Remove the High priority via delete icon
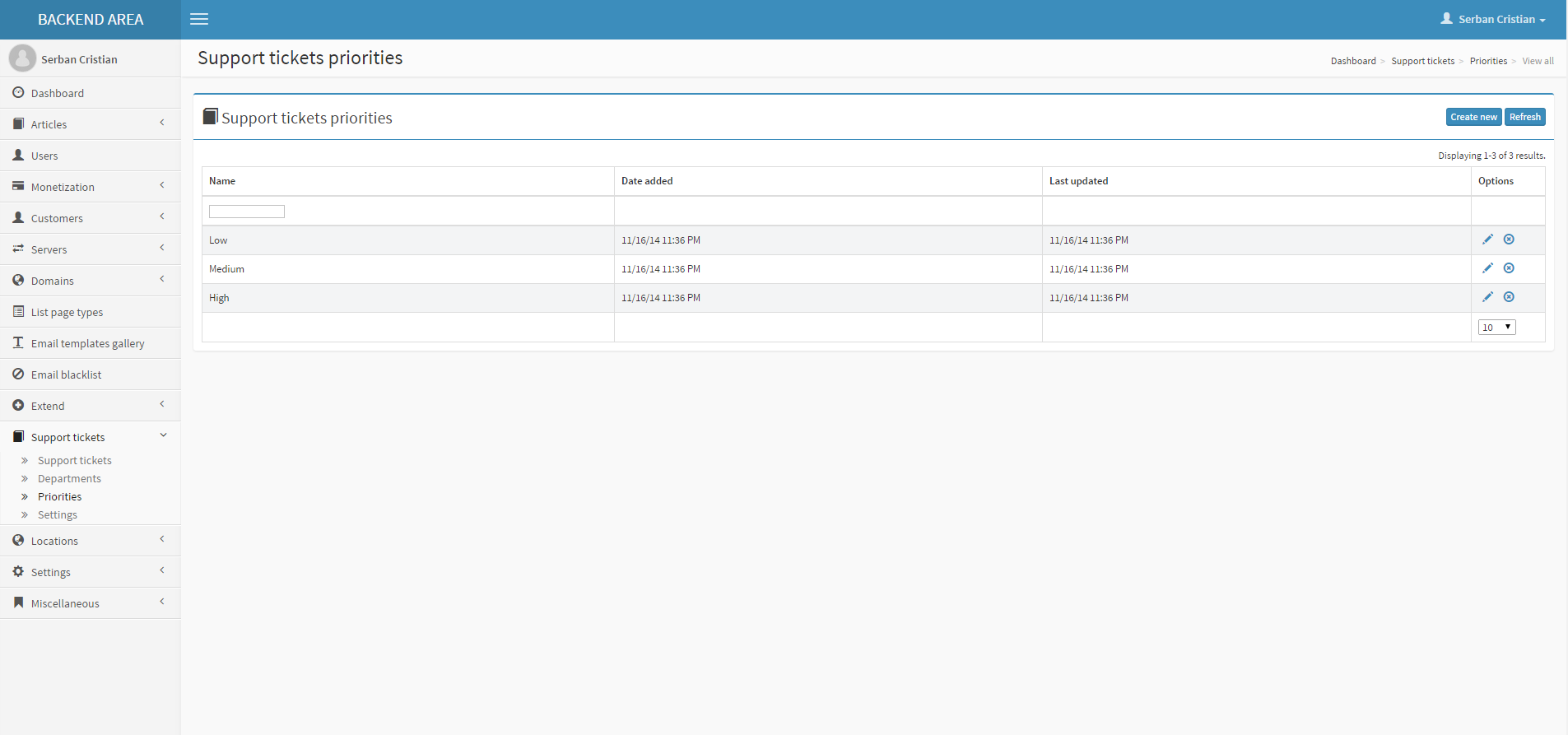Image resolution: width=1568 pixels, height=735 pixels. [1509, 297]
